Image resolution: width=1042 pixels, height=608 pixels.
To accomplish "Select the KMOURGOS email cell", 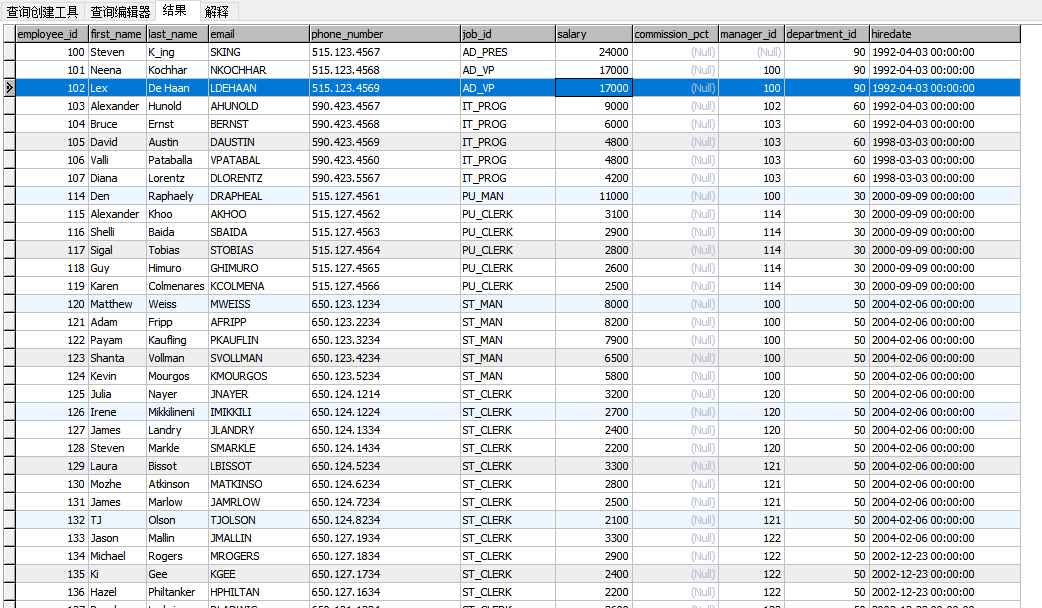I will [259, 375].
